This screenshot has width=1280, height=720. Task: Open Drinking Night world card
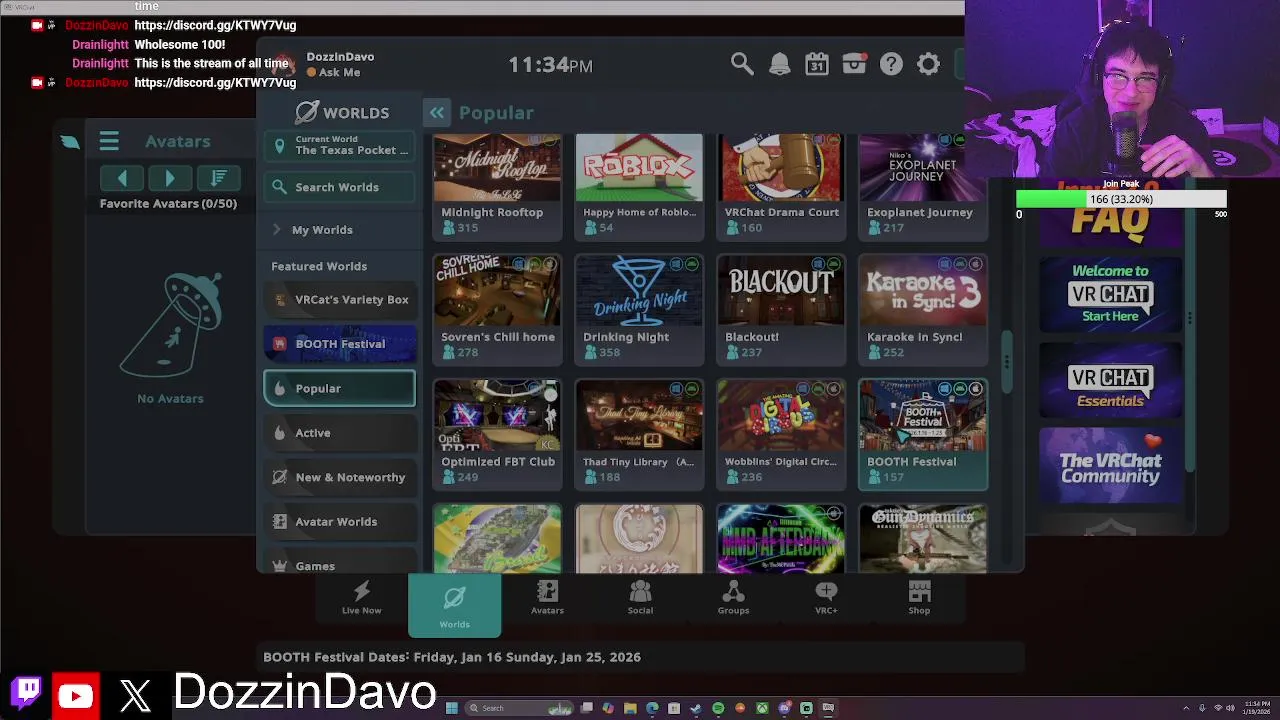tap(639, 309)
